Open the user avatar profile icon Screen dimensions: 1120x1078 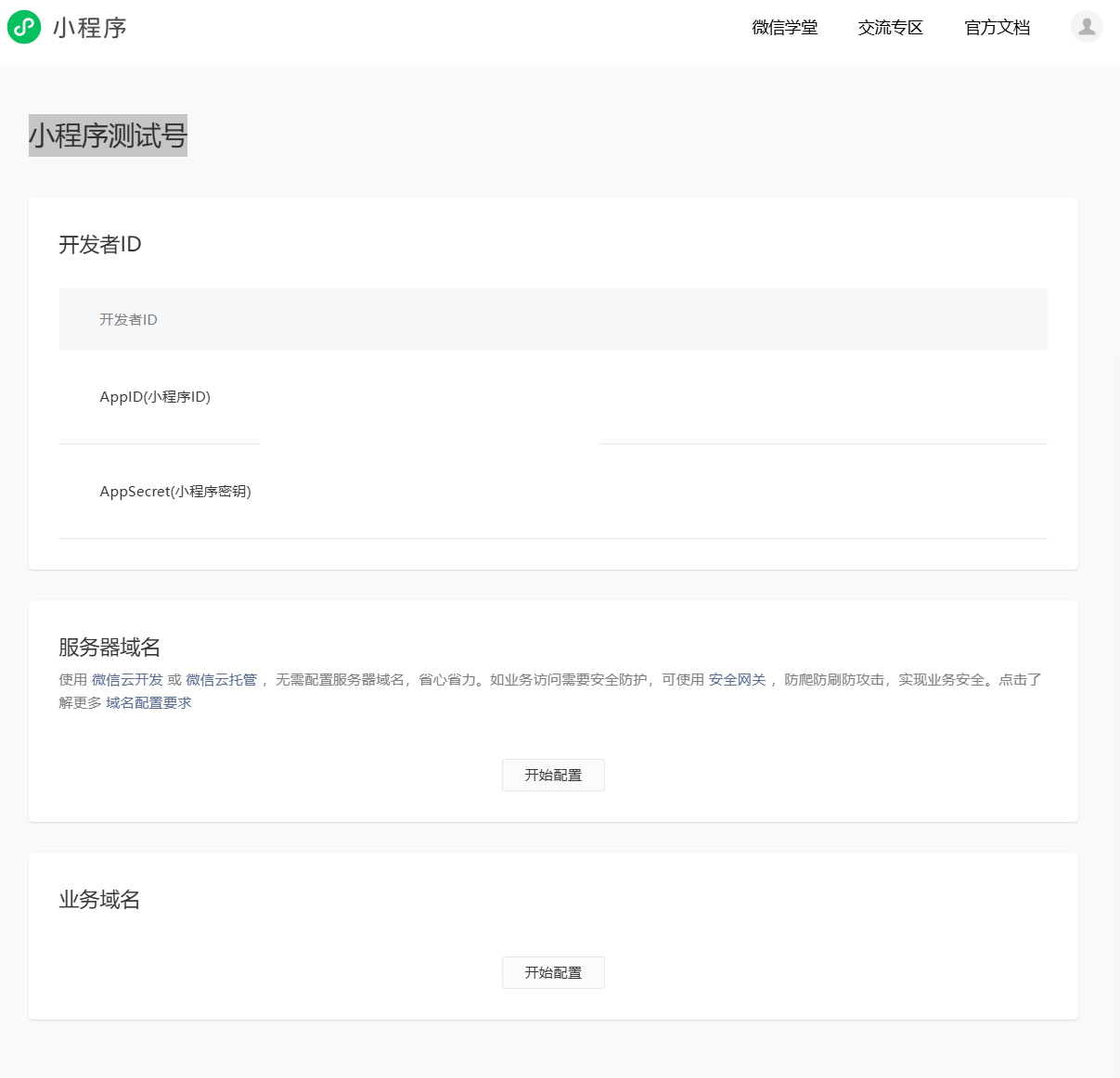coord(1087,26)
